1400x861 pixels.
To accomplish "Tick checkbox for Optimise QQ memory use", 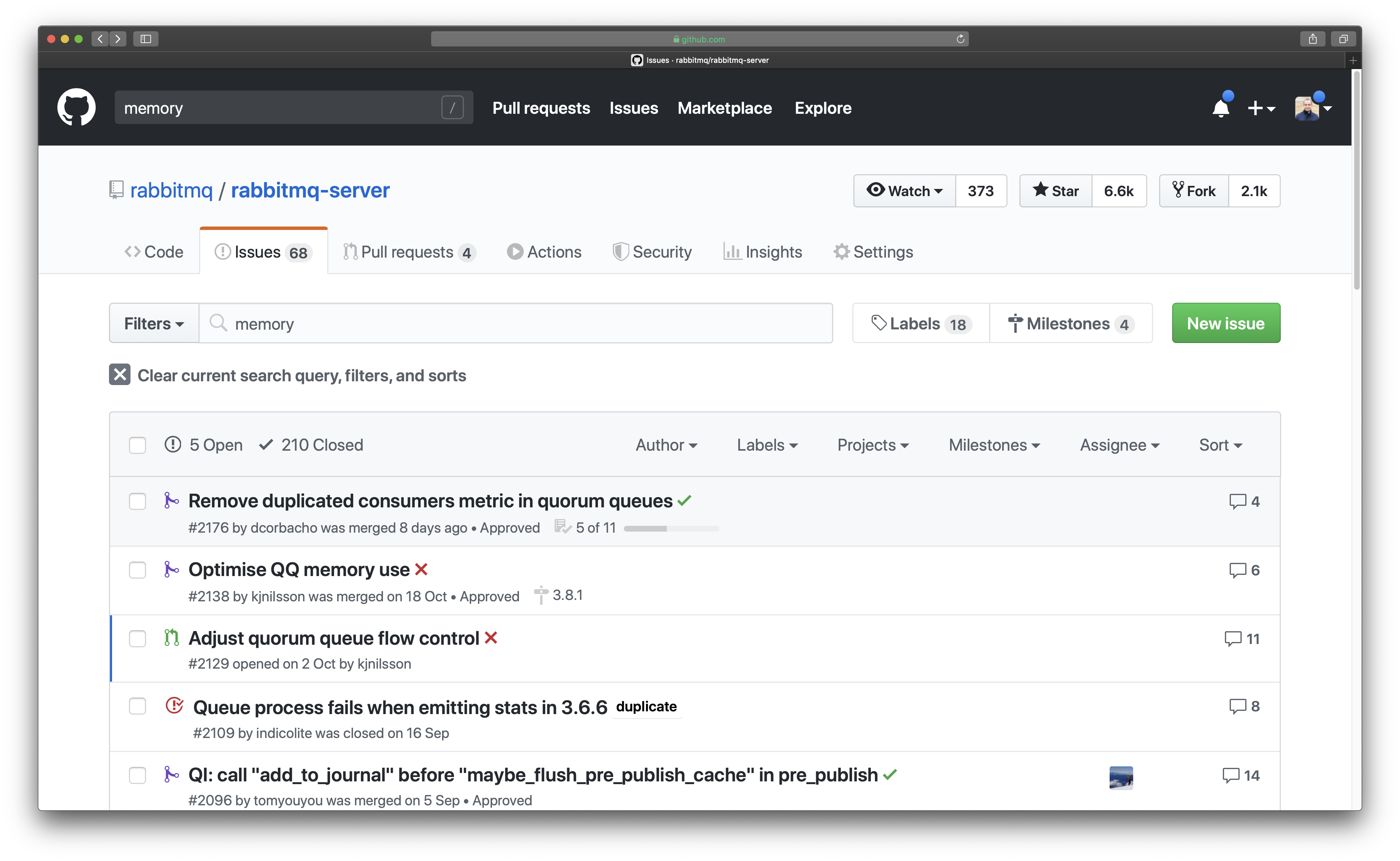I will pos(137,570).
